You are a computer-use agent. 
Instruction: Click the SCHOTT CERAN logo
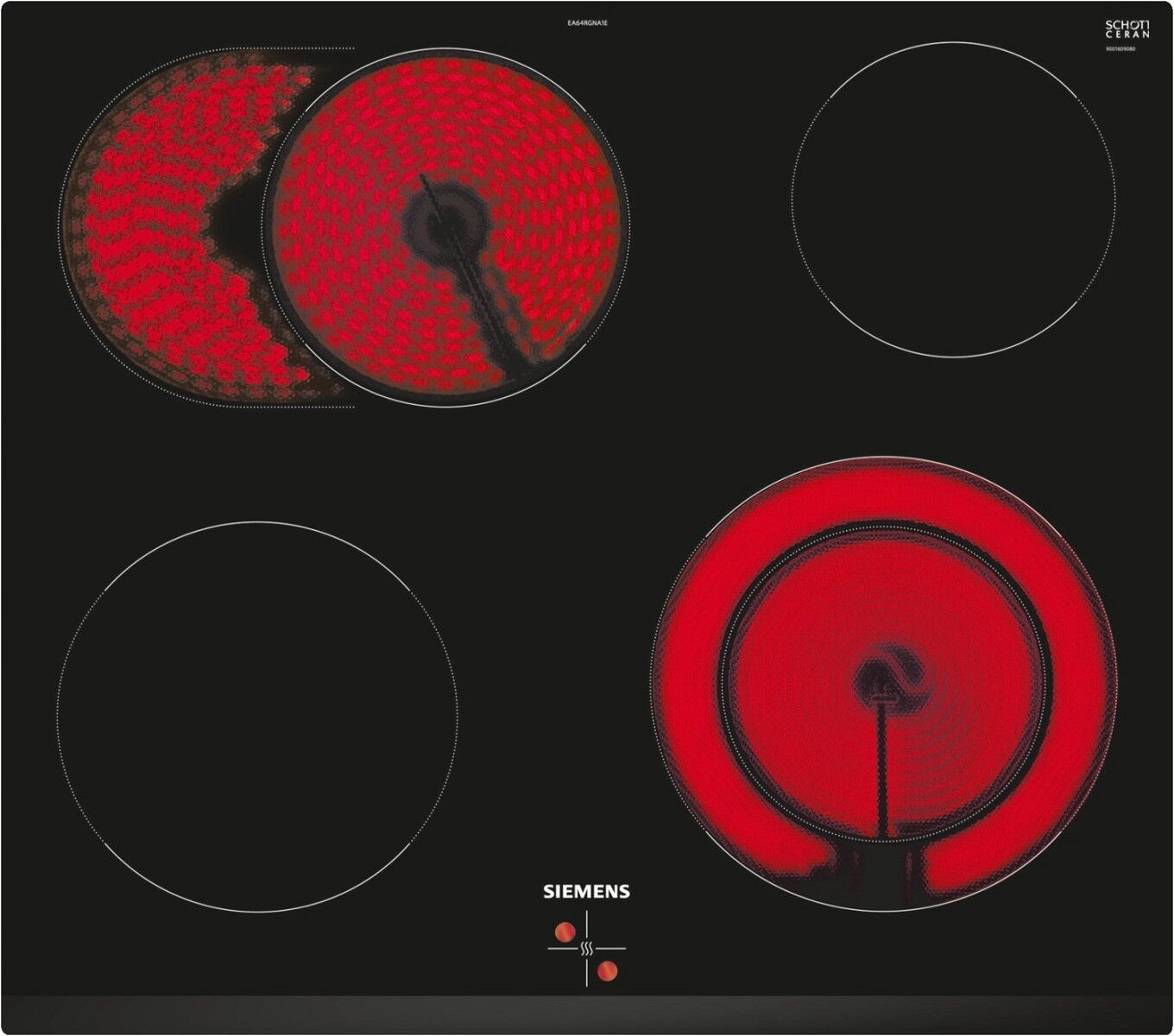pos(1127,29)
